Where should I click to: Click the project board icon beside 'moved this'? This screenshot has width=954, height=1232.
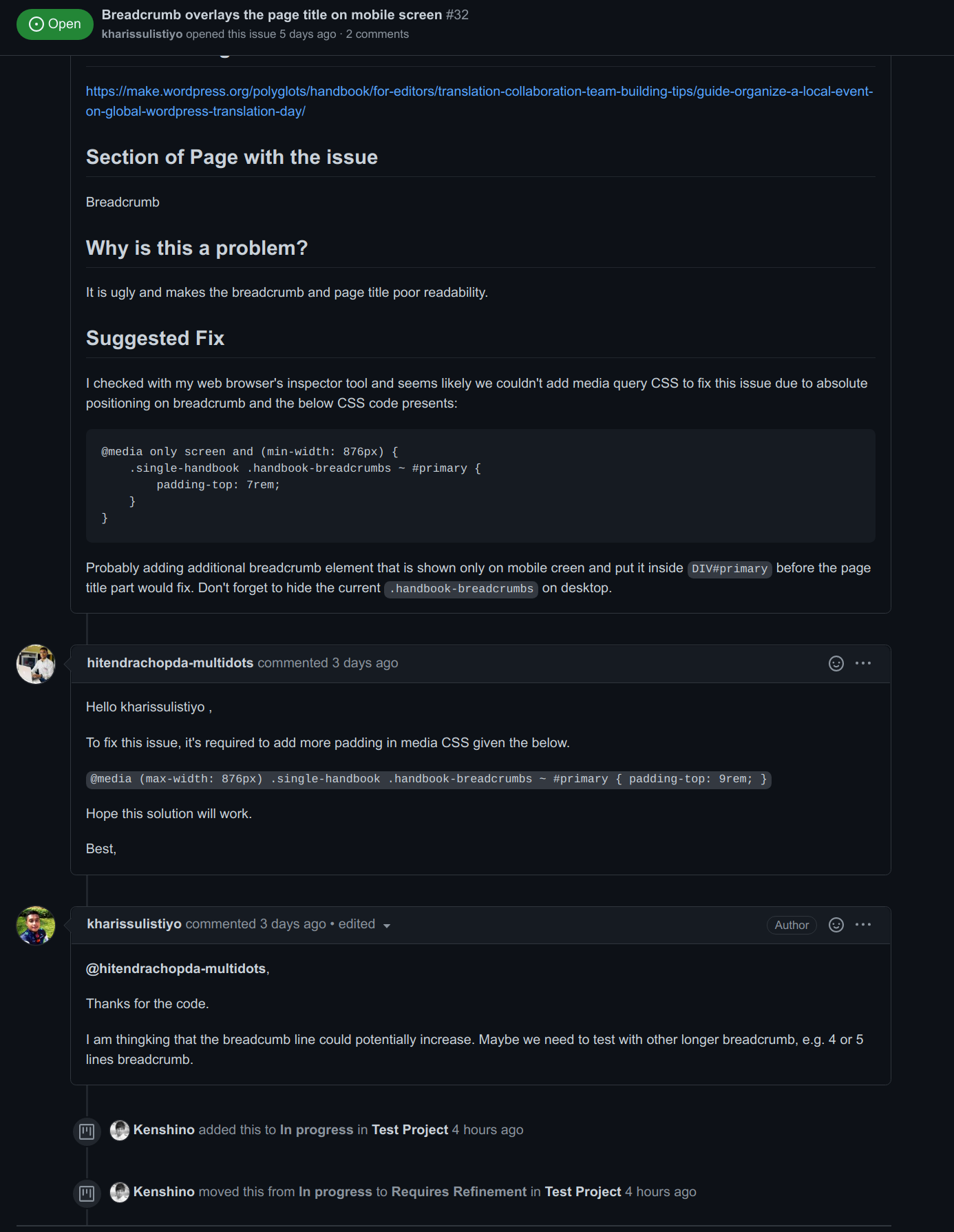tap(87, 1193)
